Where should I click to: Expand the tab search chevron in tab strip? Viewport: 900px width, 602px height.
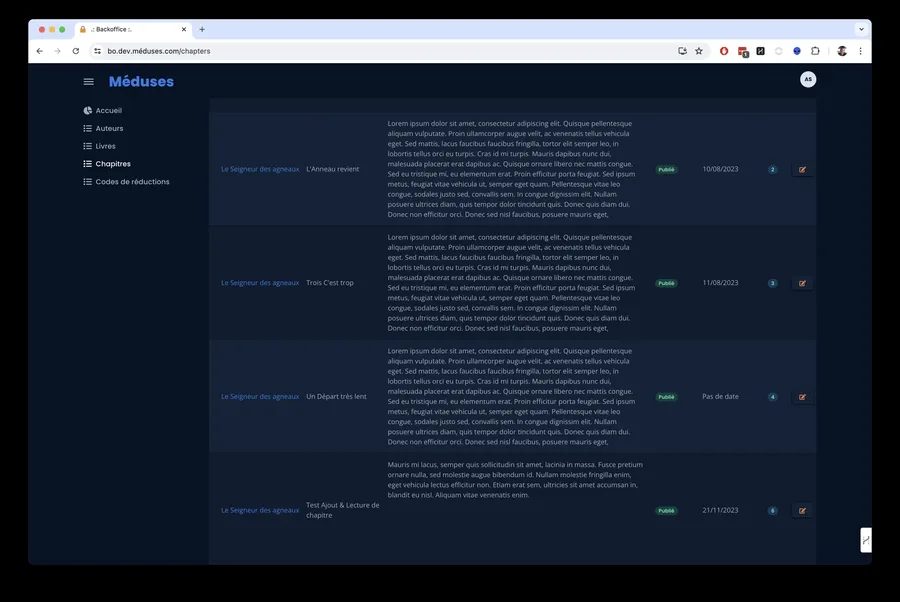coord(862,29)
